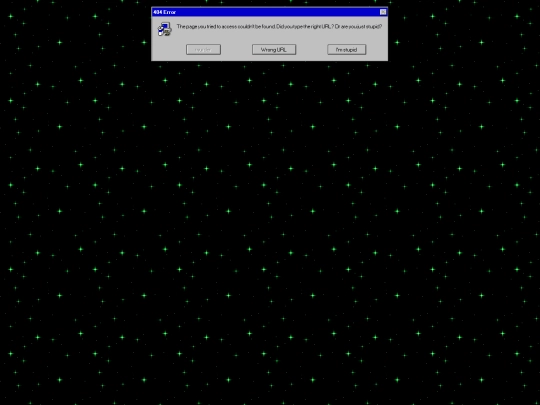Click the "page you tried to access" message
The height and width of the screenshot is (405, 540).
(279, 27)
